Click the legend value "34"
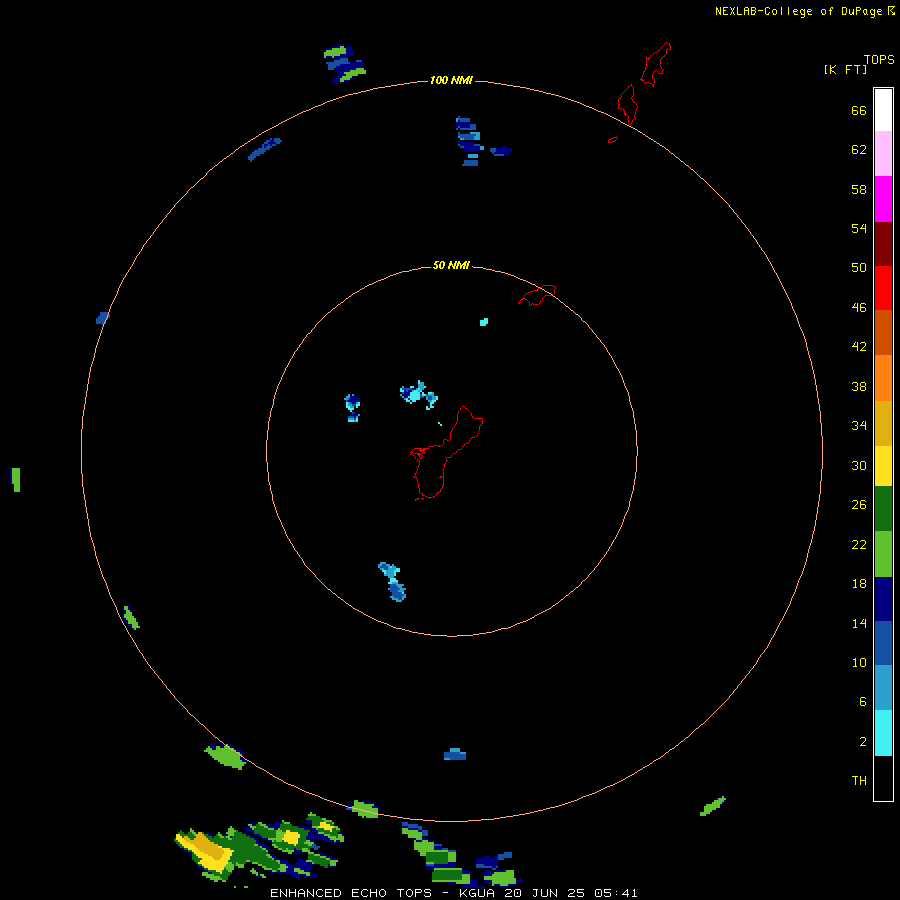The image size is (900, 900). click(859, 426)
